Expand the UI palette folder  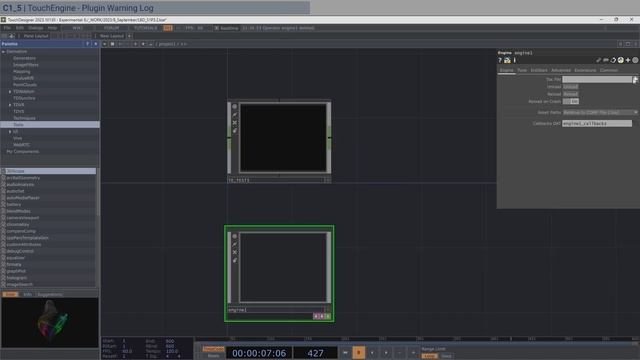click(x=10, y=132)
